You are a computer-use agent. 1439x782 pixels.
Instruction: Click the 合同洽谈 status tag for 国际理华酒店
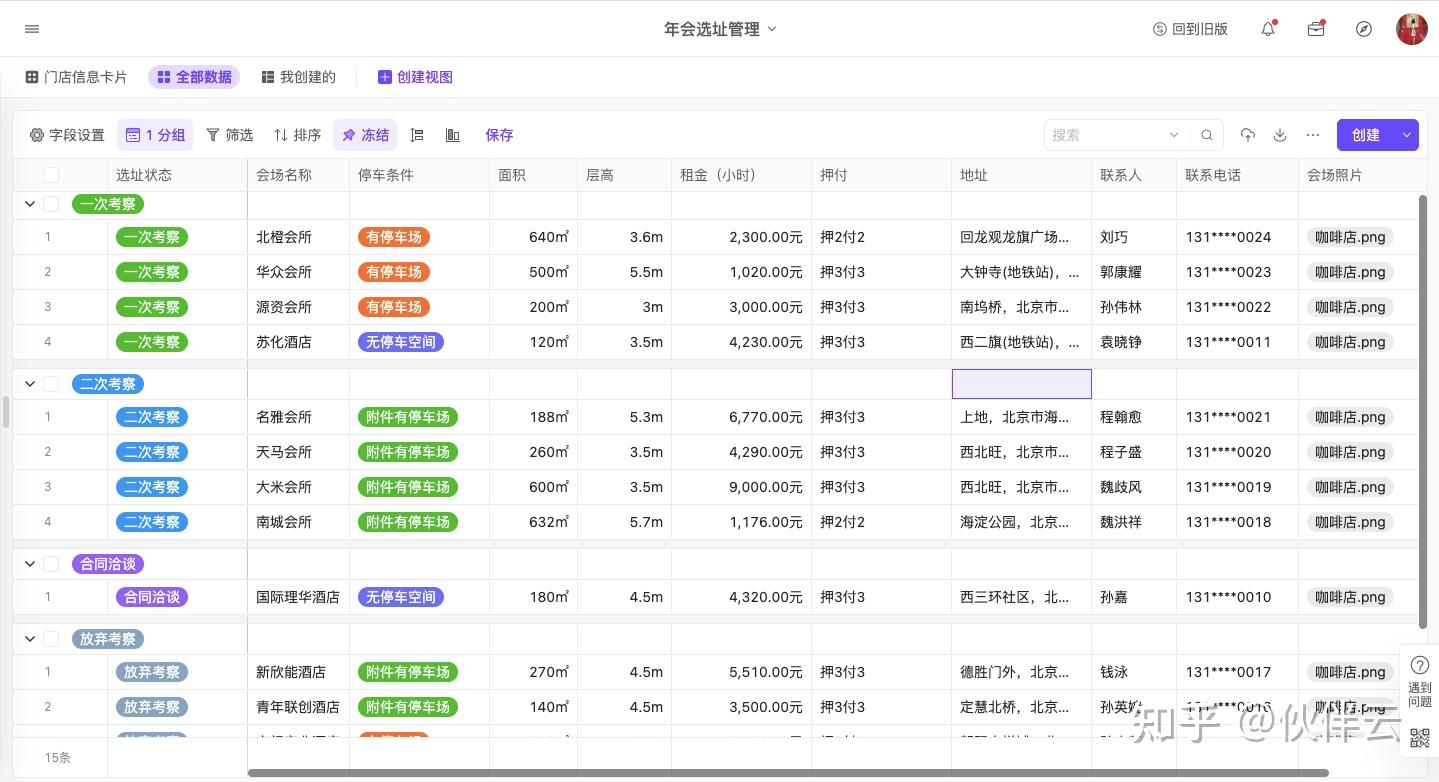[152, 597]
